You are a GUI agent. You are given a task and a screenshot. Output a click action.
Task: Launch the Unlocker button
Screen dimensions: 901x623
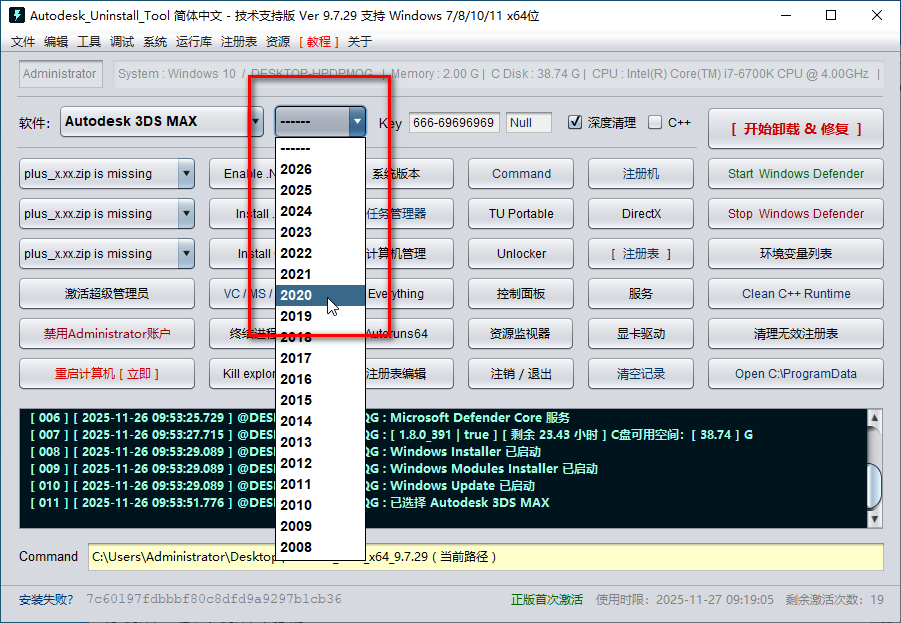pos(521,253)
